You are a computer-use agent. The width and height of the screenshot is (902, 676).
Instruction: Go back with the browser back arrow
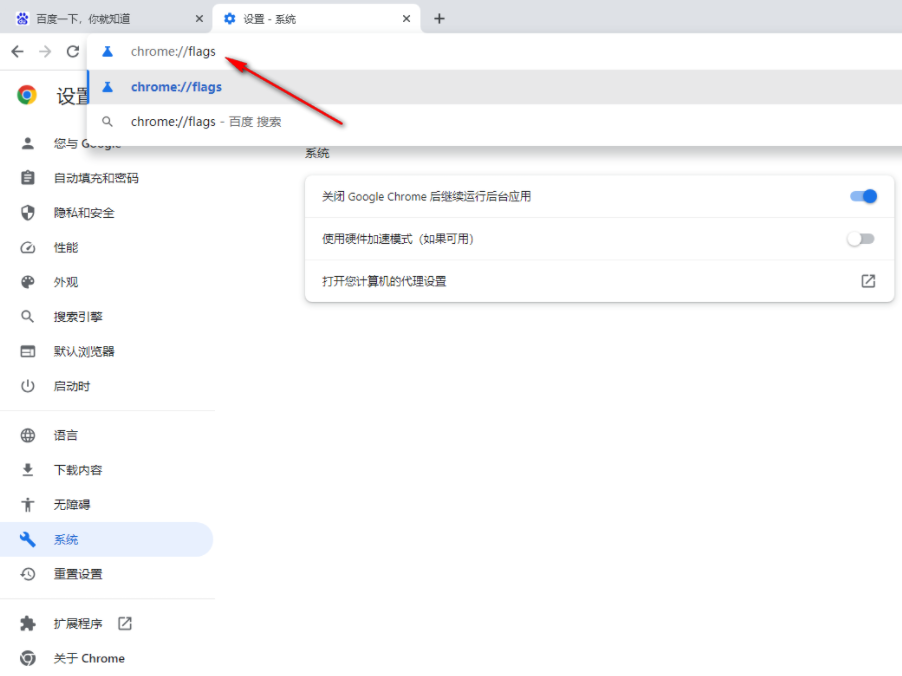pyautogui.click(x=18, y=52)
